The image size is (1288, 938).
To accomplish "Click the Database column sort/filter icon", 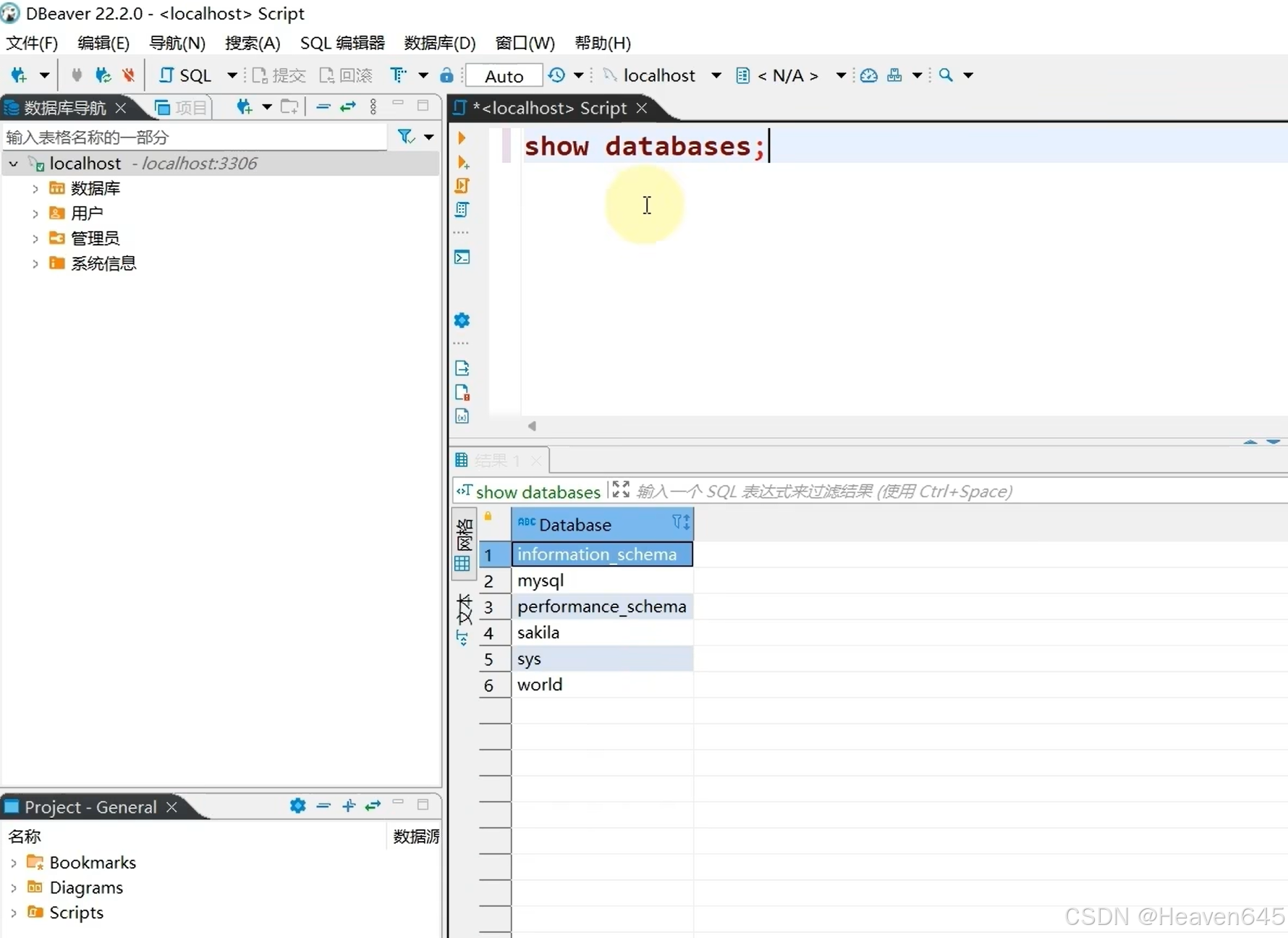I will pos(680,523).
